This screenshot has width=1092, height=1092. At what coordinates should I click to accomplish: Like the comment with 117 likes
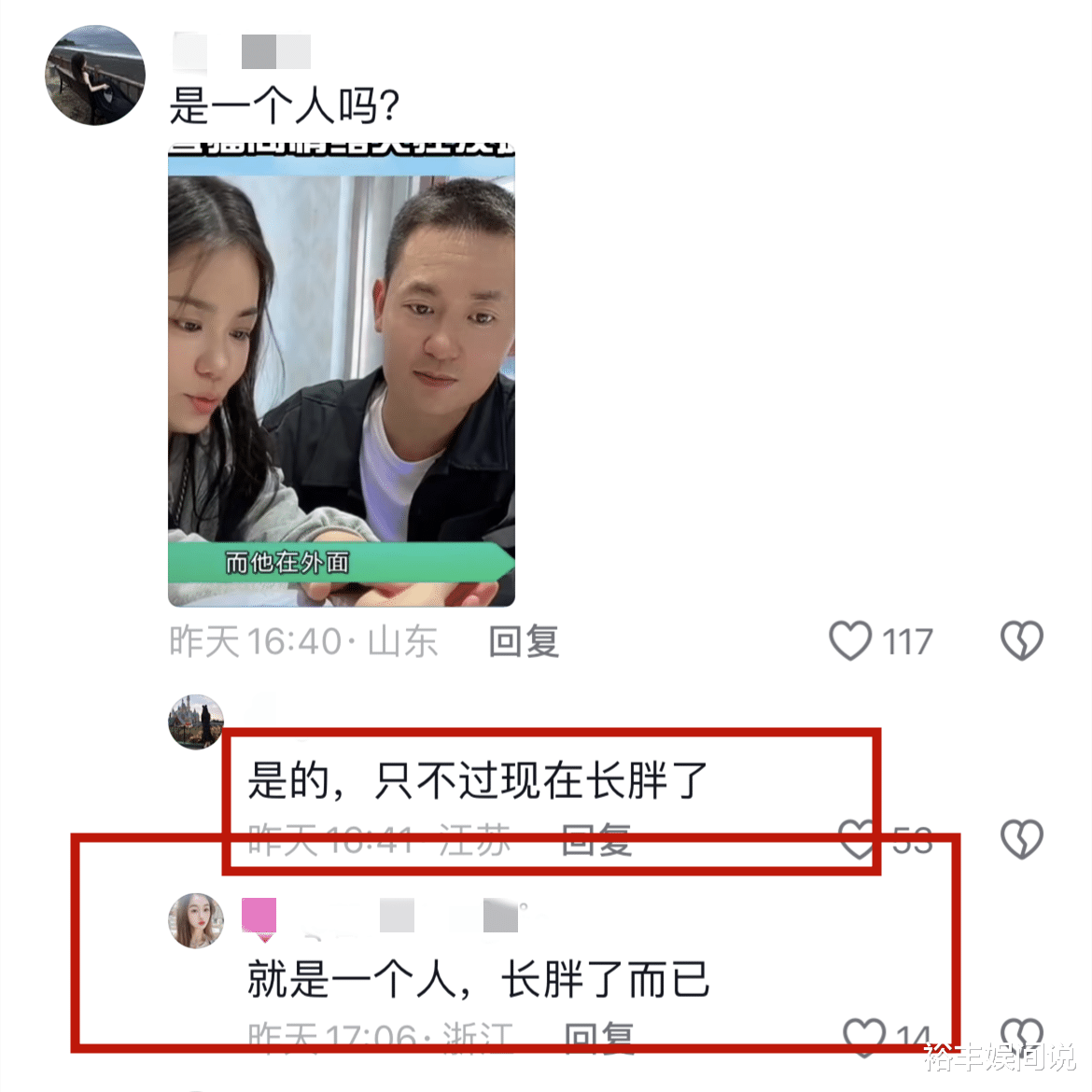point(849,640)
